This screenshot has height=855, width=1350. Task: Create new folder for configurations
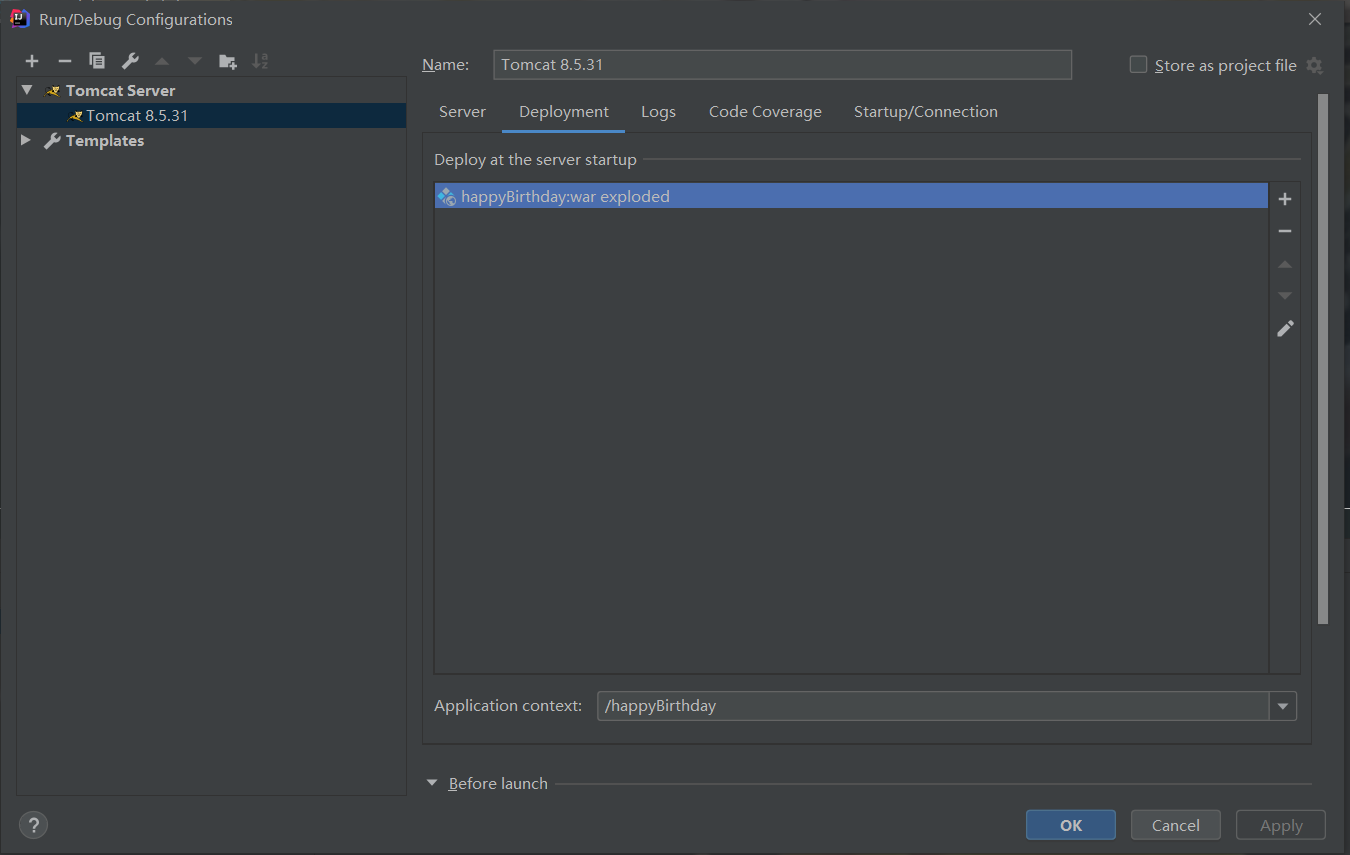pos(228,61)
